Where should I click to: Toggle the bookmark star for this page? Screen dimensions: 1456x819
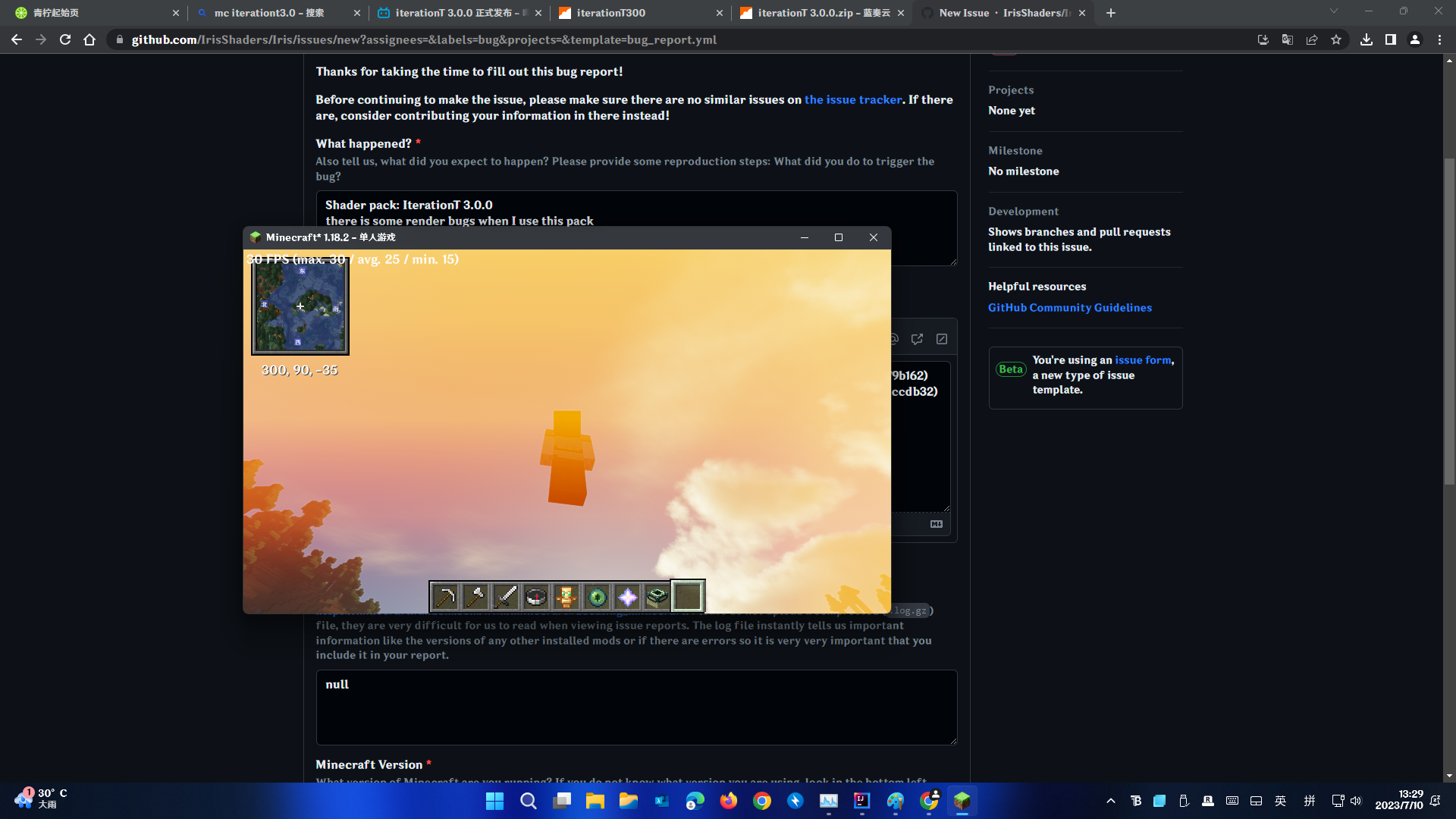click(1337, 39)
